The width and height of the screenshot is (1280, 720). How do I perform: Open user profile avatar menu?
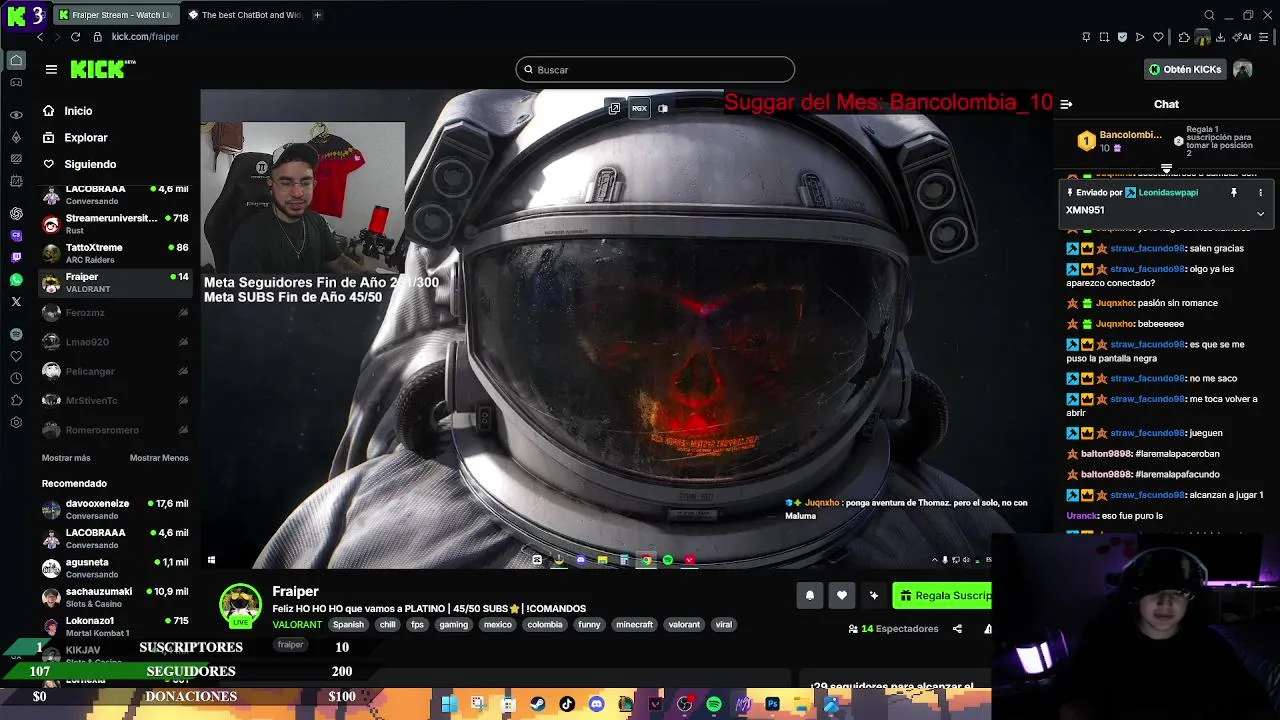point(1242,70)
